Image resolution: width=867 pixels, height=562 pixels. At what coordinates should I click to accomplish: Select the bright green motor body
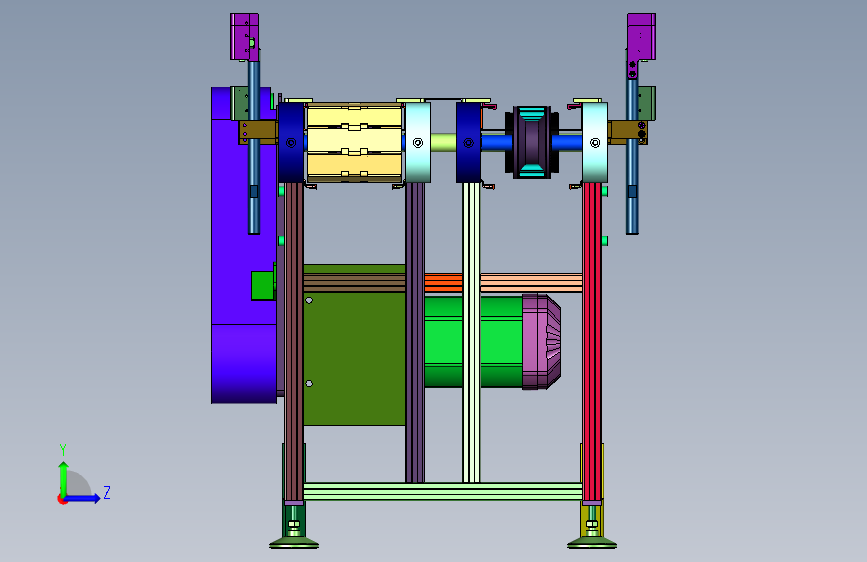coord(473,342)
